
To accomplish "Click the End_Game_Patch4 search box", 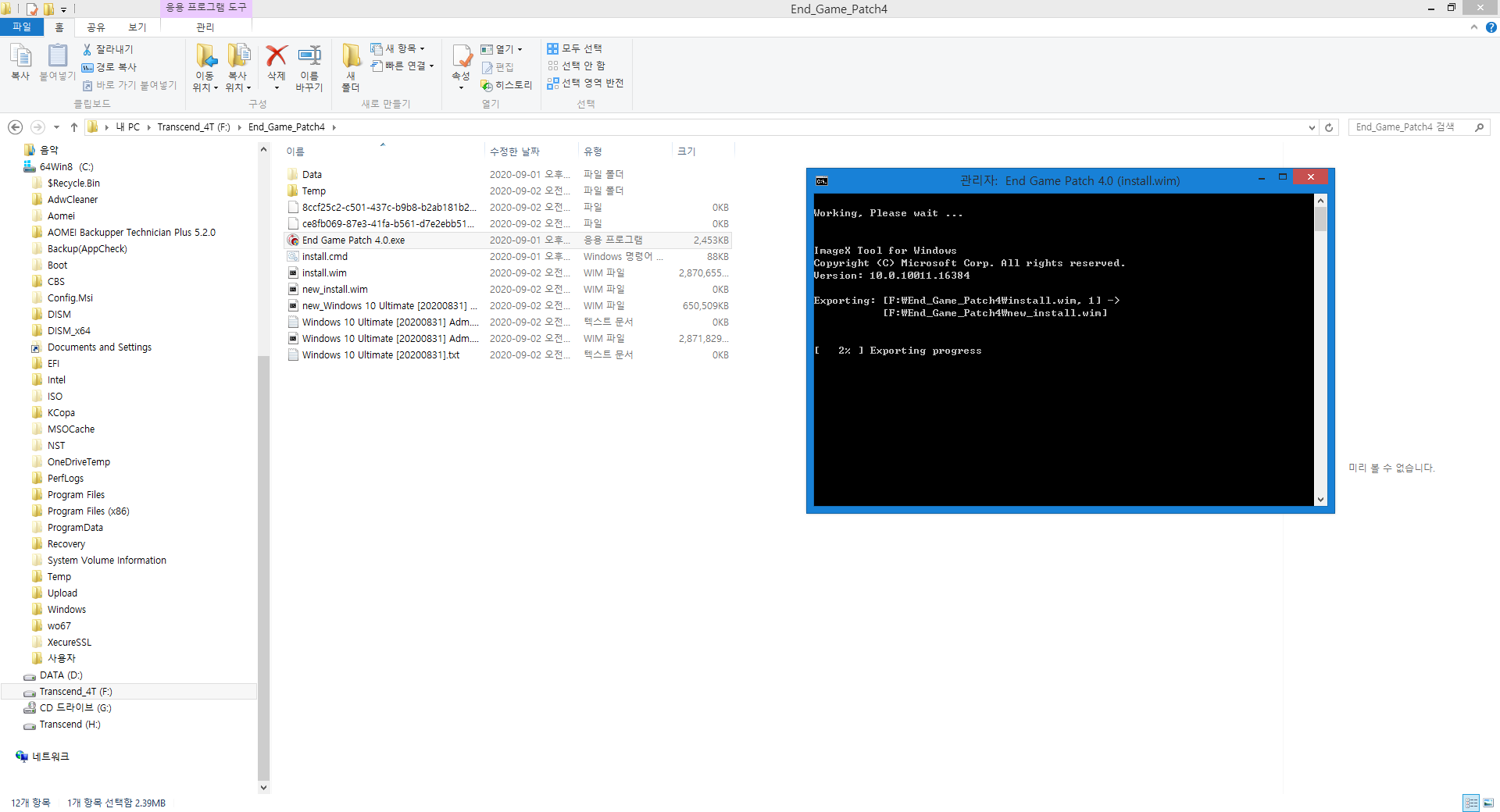I will point(1411,127).
